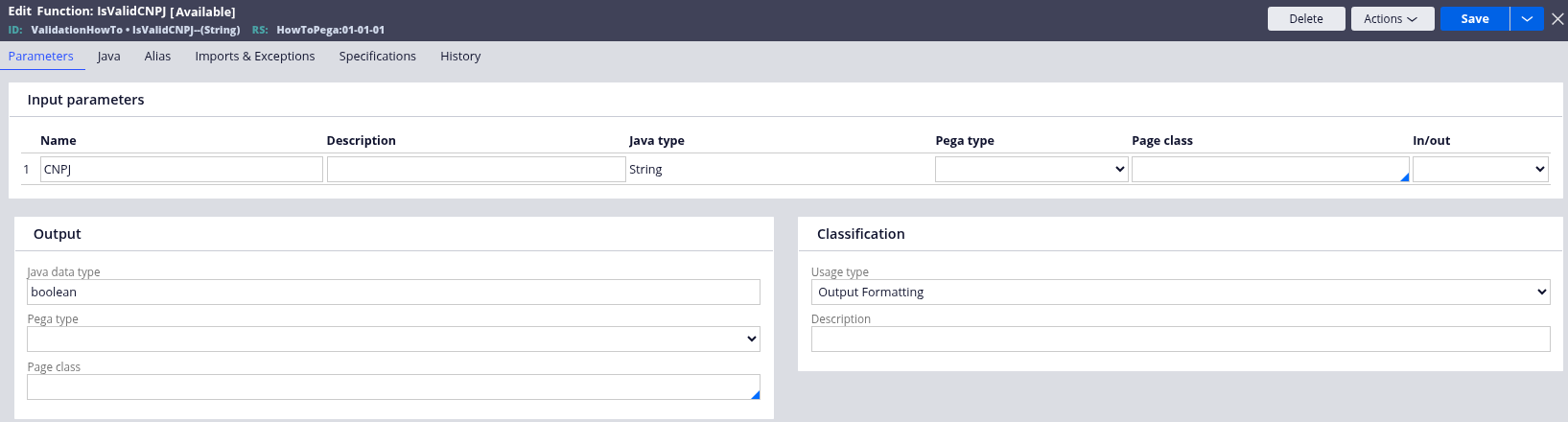This screenshot has width=1568, height=422.
Task: Open the Alias tab
Action: click(x=157, y=57)
